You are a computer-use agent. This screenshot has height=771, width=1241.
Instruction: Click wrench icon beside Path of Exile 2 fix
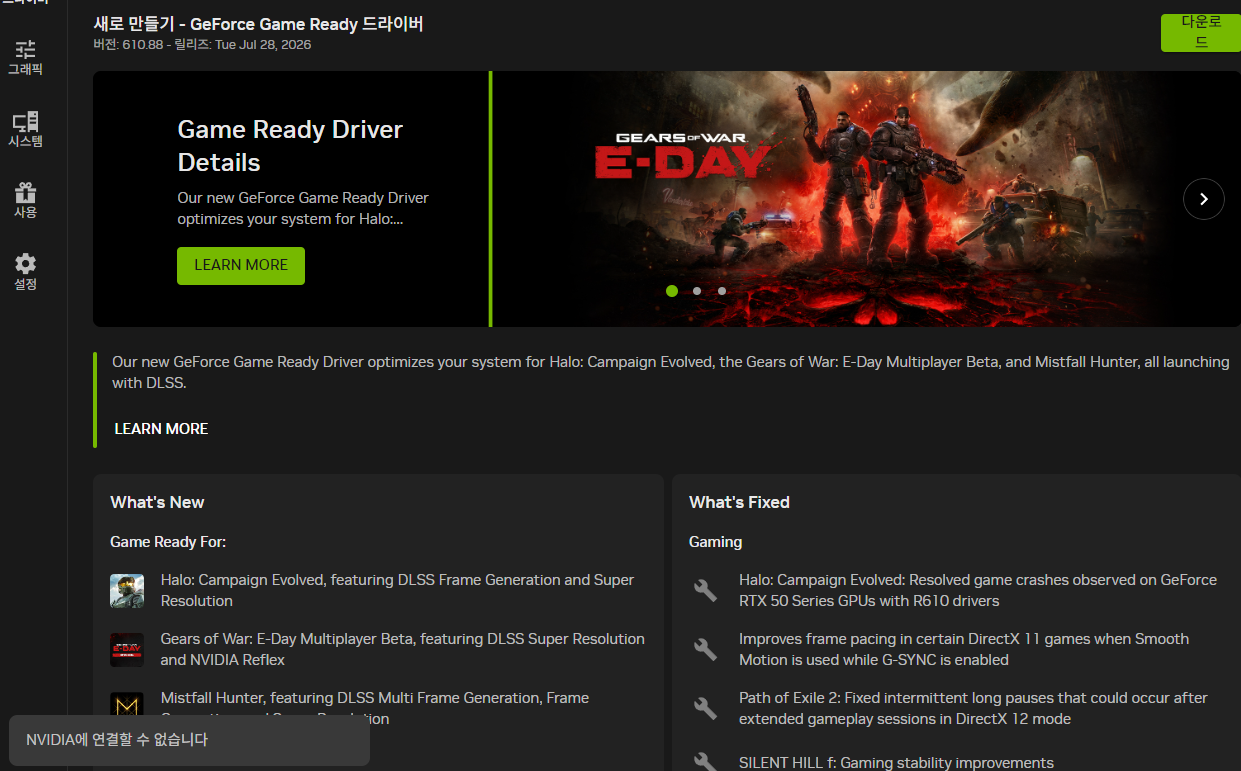click(x=705, y=708)
